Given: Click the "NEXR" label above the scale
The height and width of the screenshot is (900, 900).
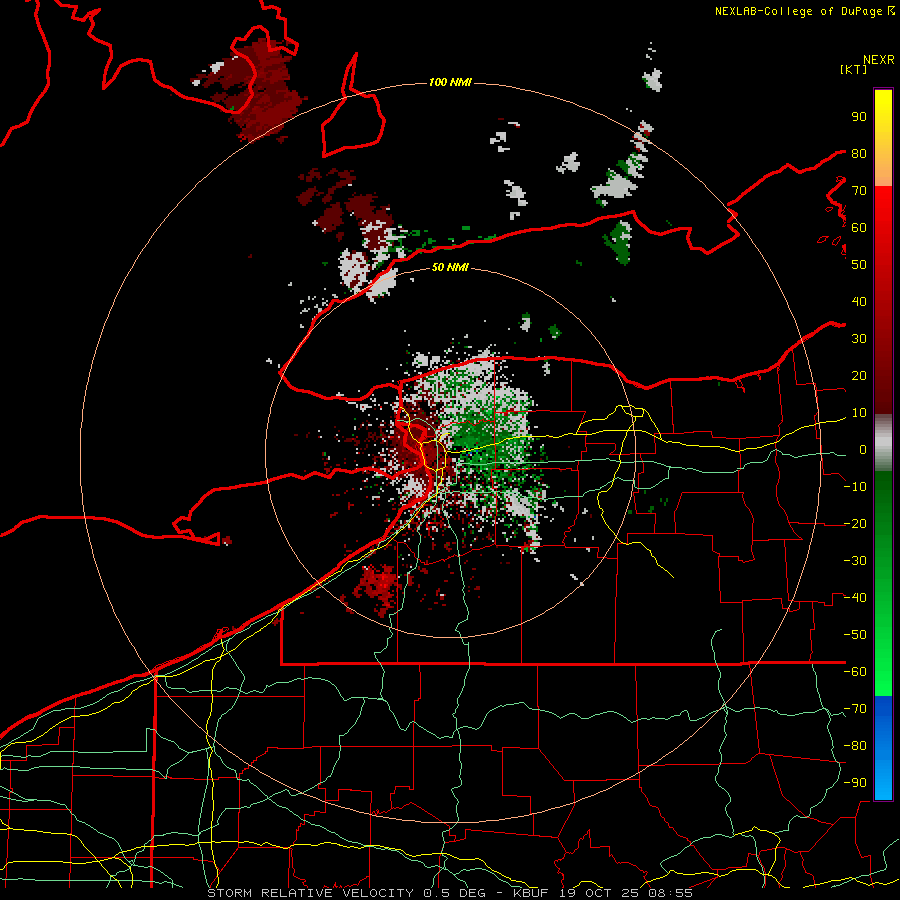Looking at the screenshot, I should click(878, 60).
